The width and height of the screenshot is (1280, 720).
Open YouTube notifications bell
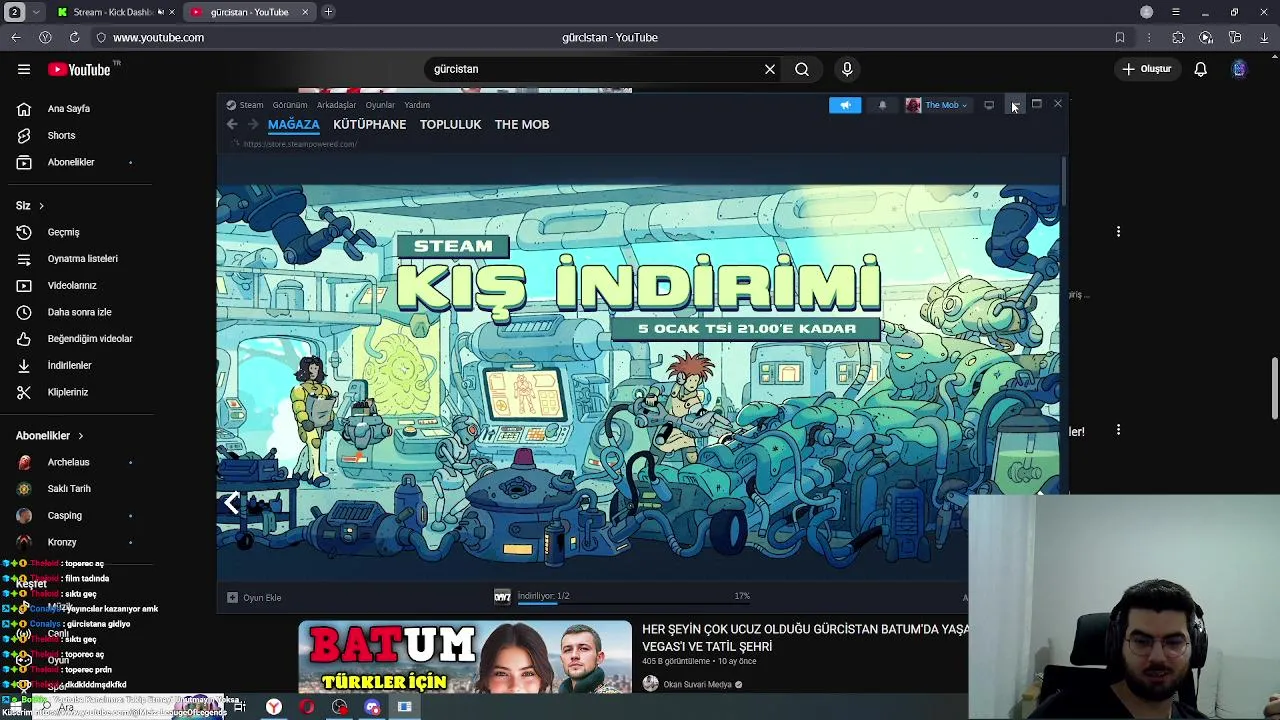1200,69
